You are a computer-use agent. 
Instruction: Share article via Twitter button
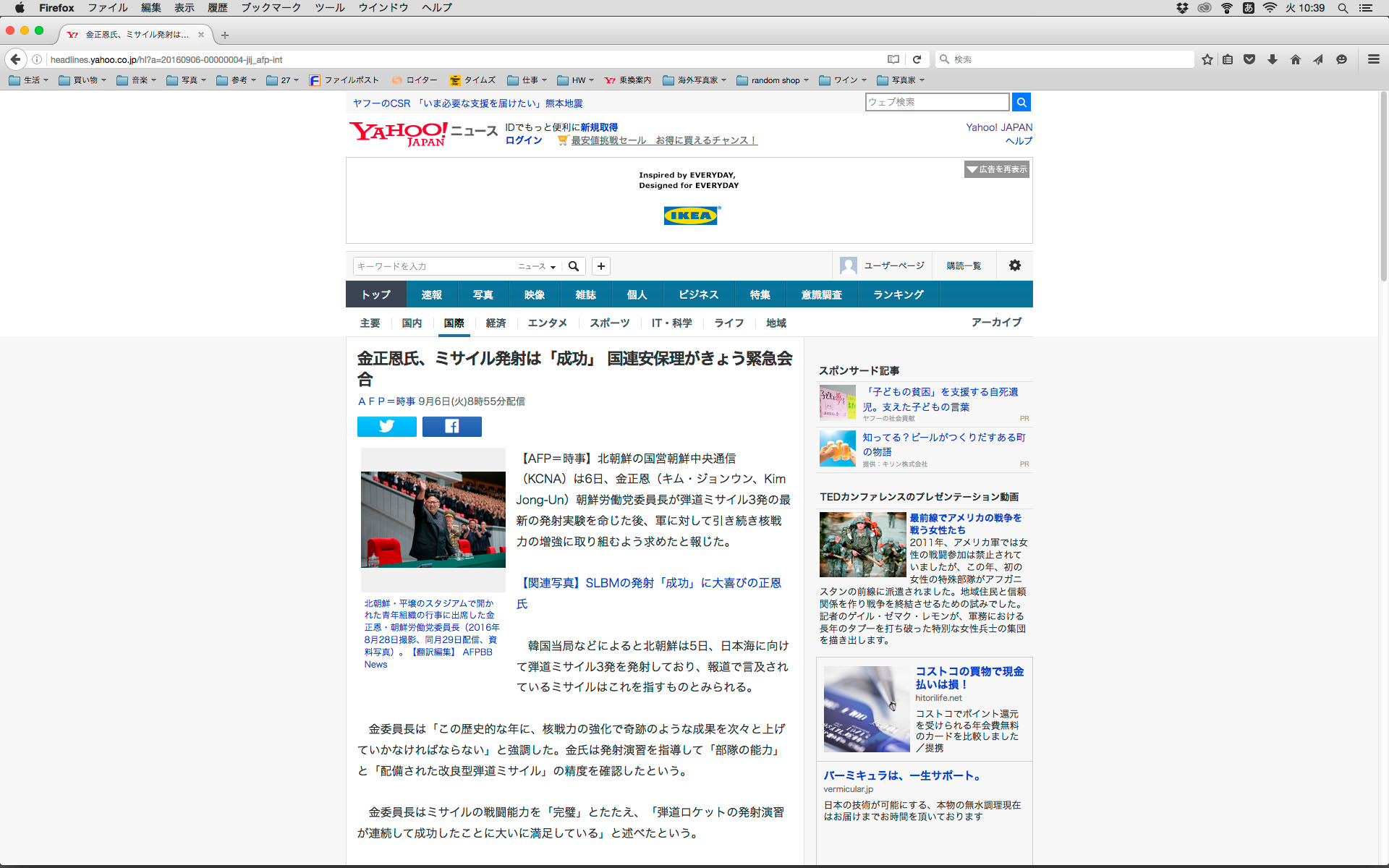386,427
